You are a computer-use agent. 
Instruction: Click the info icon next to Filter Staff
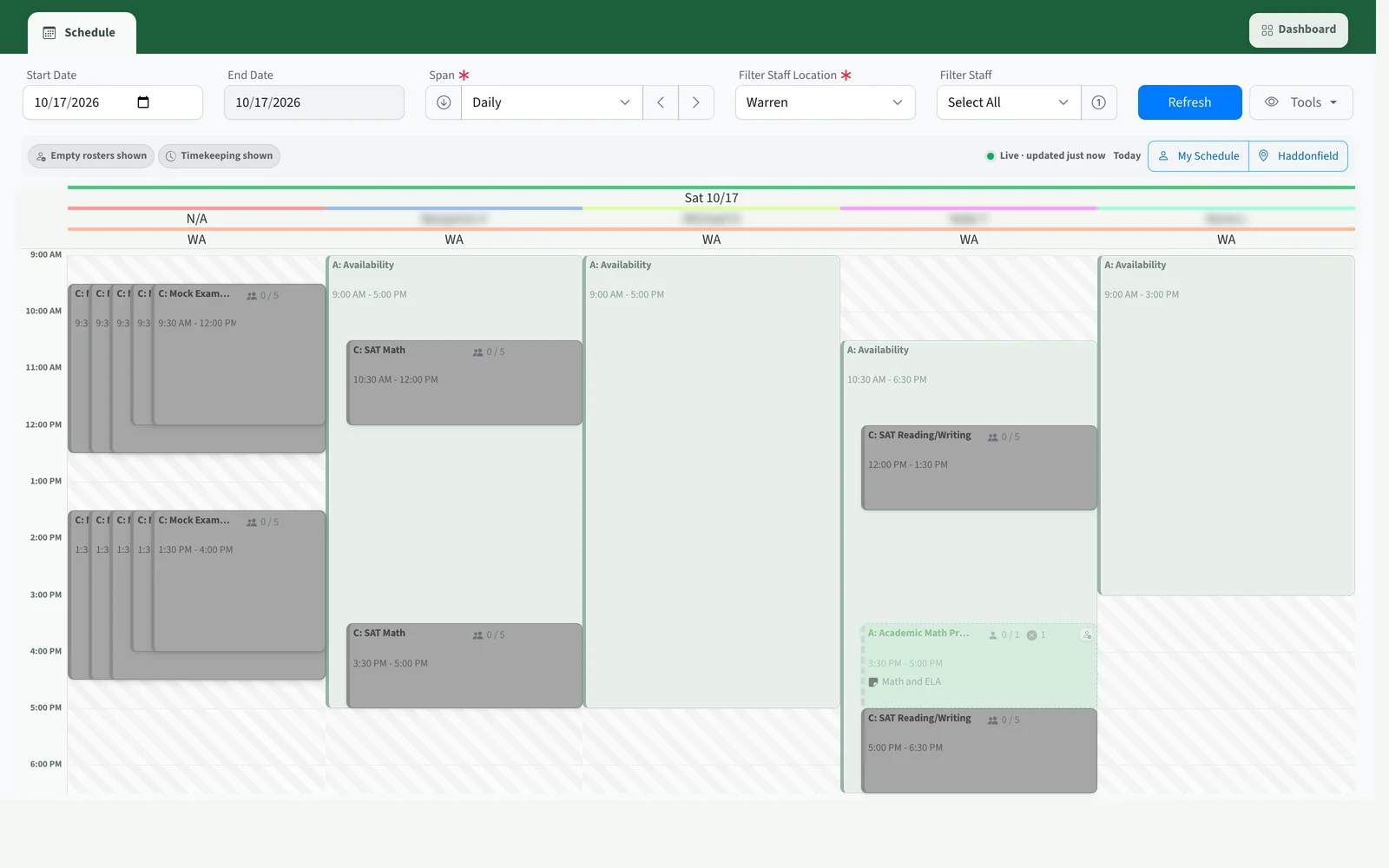coord(1099,102)
